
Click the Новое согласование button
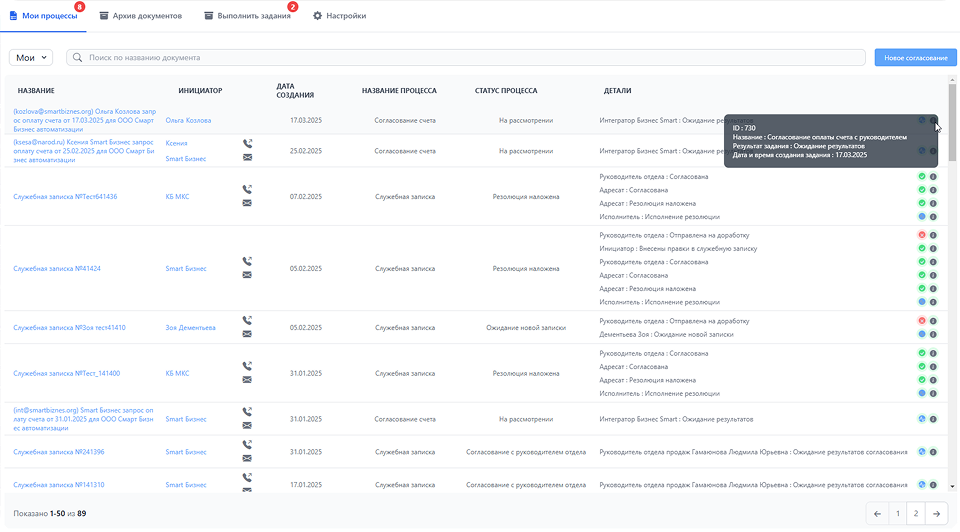pos(915,58)
